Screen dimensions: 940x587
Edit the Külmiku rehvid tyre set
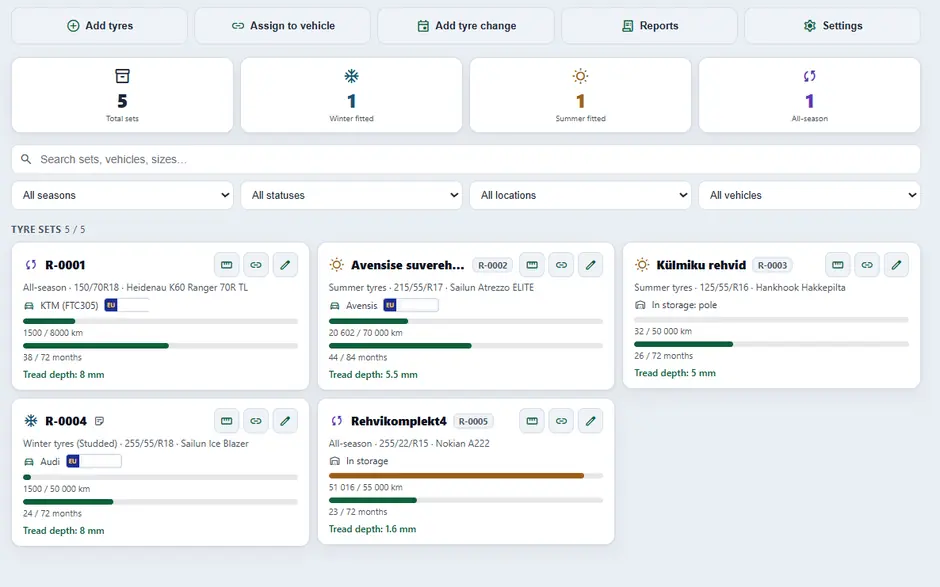point(896,265)
